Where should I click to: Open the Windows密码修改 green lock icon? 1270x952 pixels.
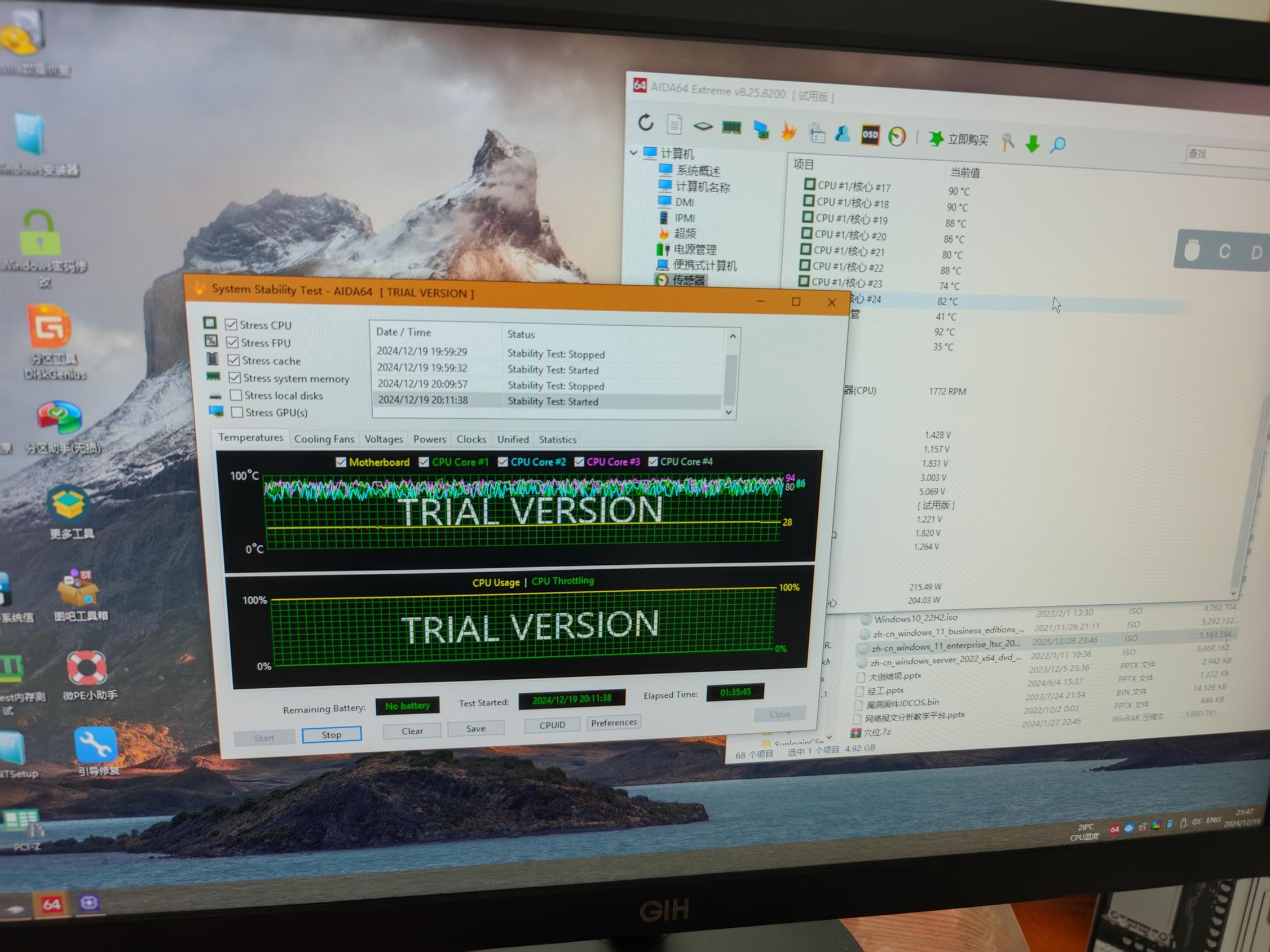(x=40, y=232)
